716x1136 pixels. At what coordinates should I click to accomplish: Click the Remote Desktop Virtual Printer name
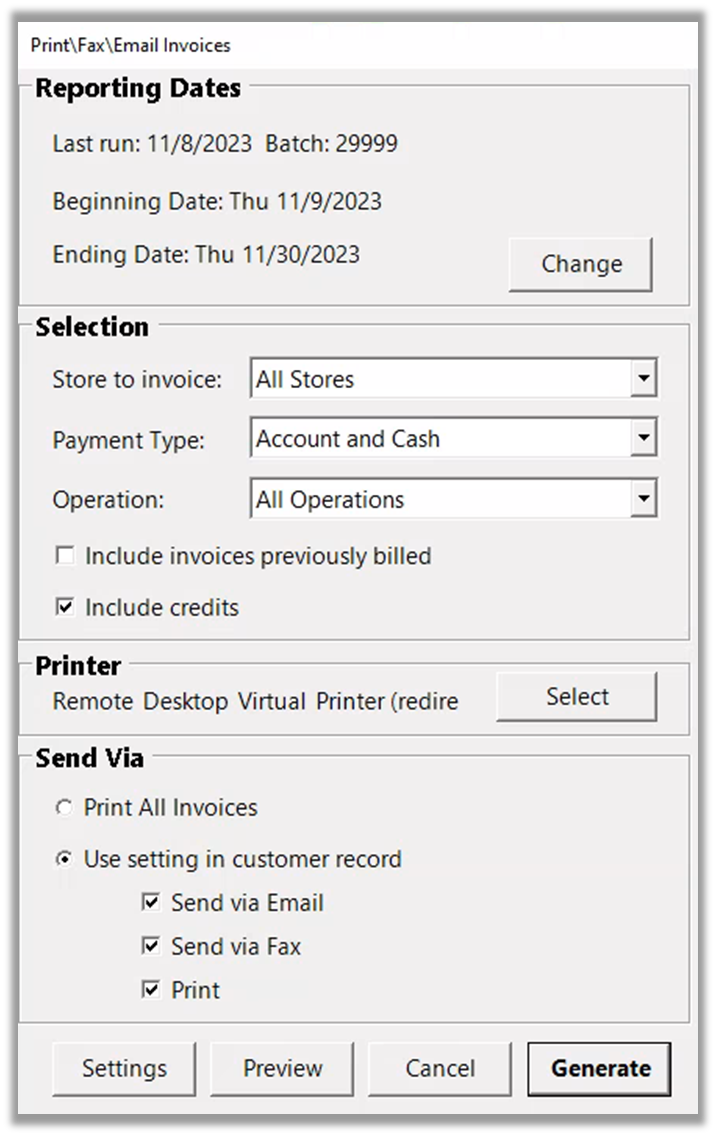(255, 702)
